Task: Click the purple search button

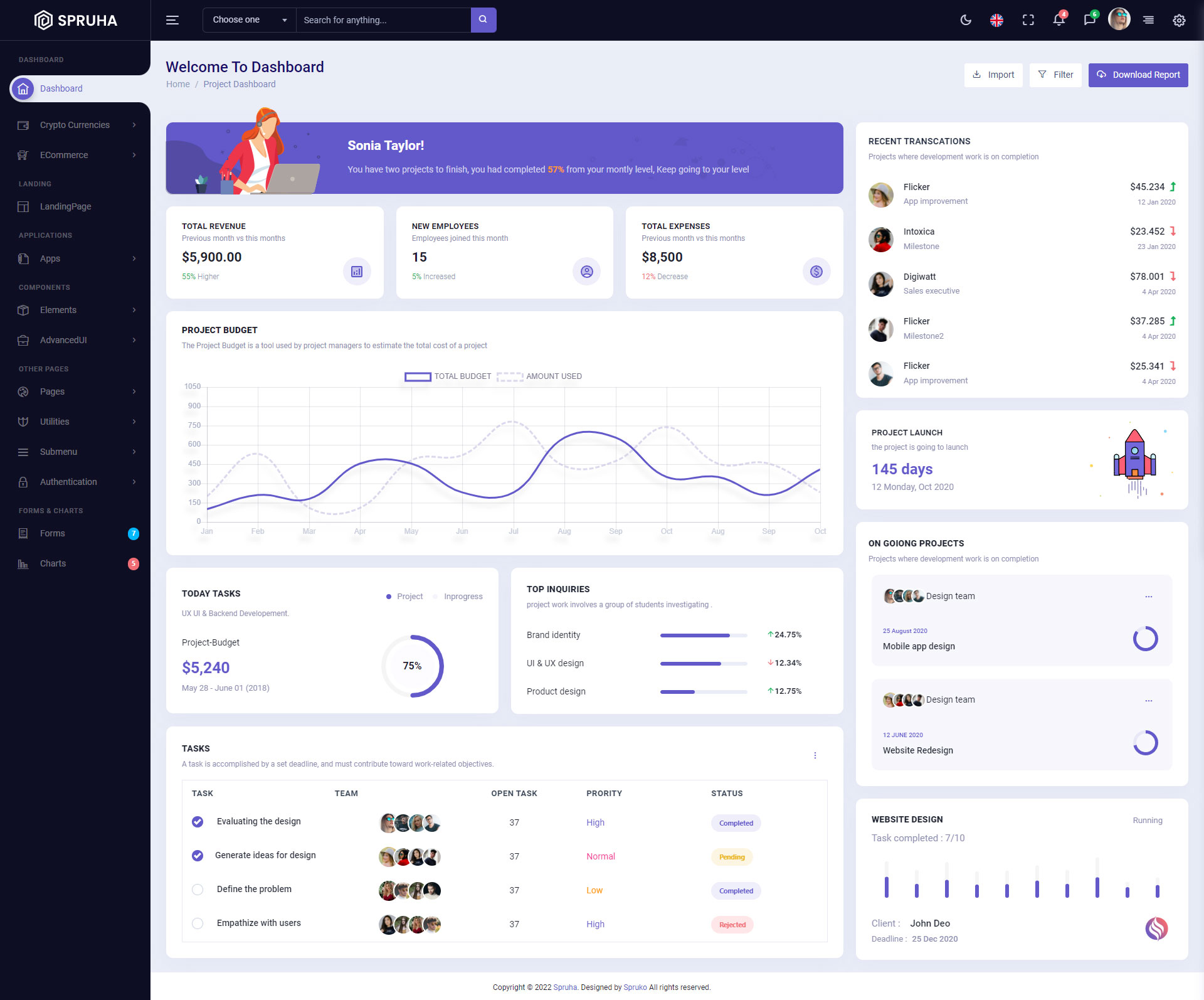Action: (x=483, y=20)
